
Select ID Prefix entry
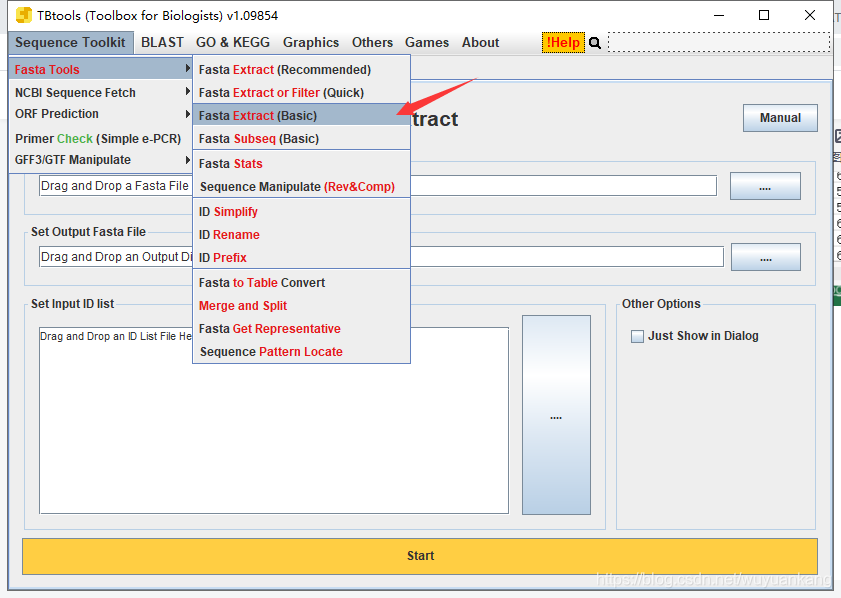301,257
